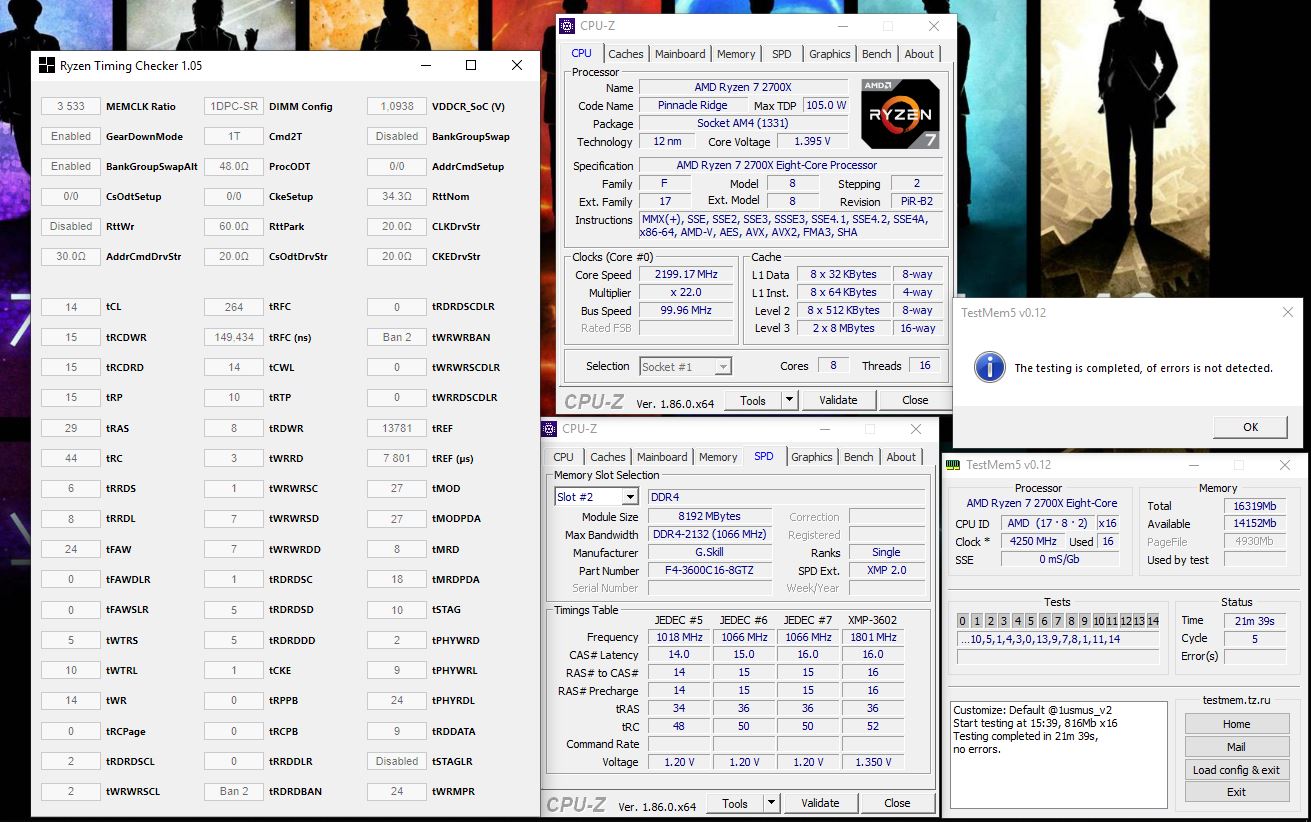Switch to Caches tab in the upper CPU-Z window
Viewport: 1311px width, 822px height.
click(626, 54)
